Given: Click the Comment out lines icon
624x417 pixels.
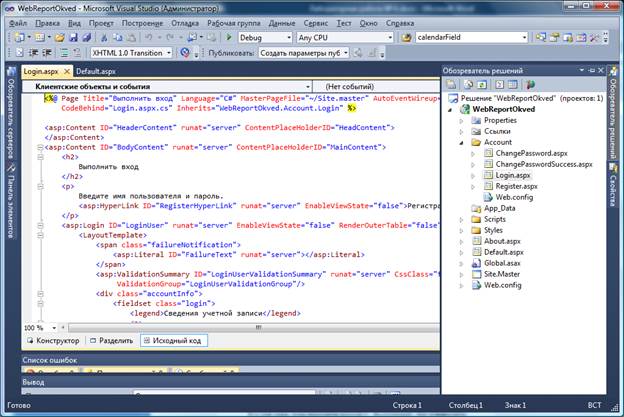Looking at the screenshot, I should [64, 53].
